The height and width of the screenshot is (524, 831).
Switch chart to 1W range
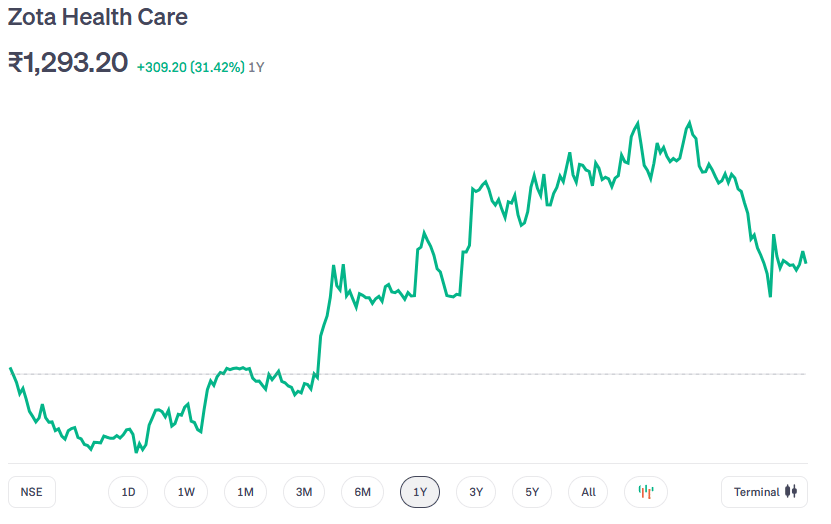coord(186,492)
